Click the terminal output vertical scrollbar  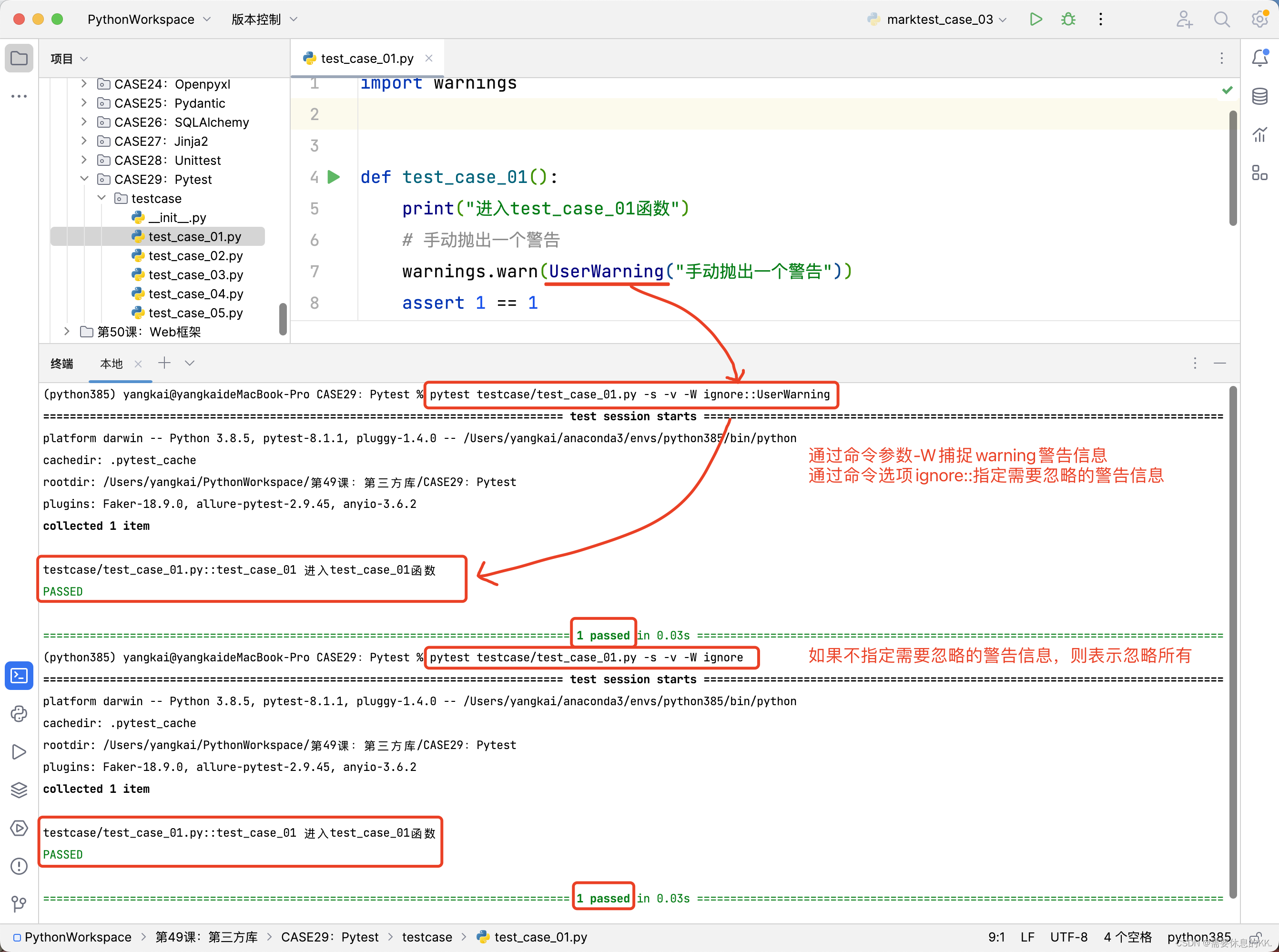click(1233, 641)
